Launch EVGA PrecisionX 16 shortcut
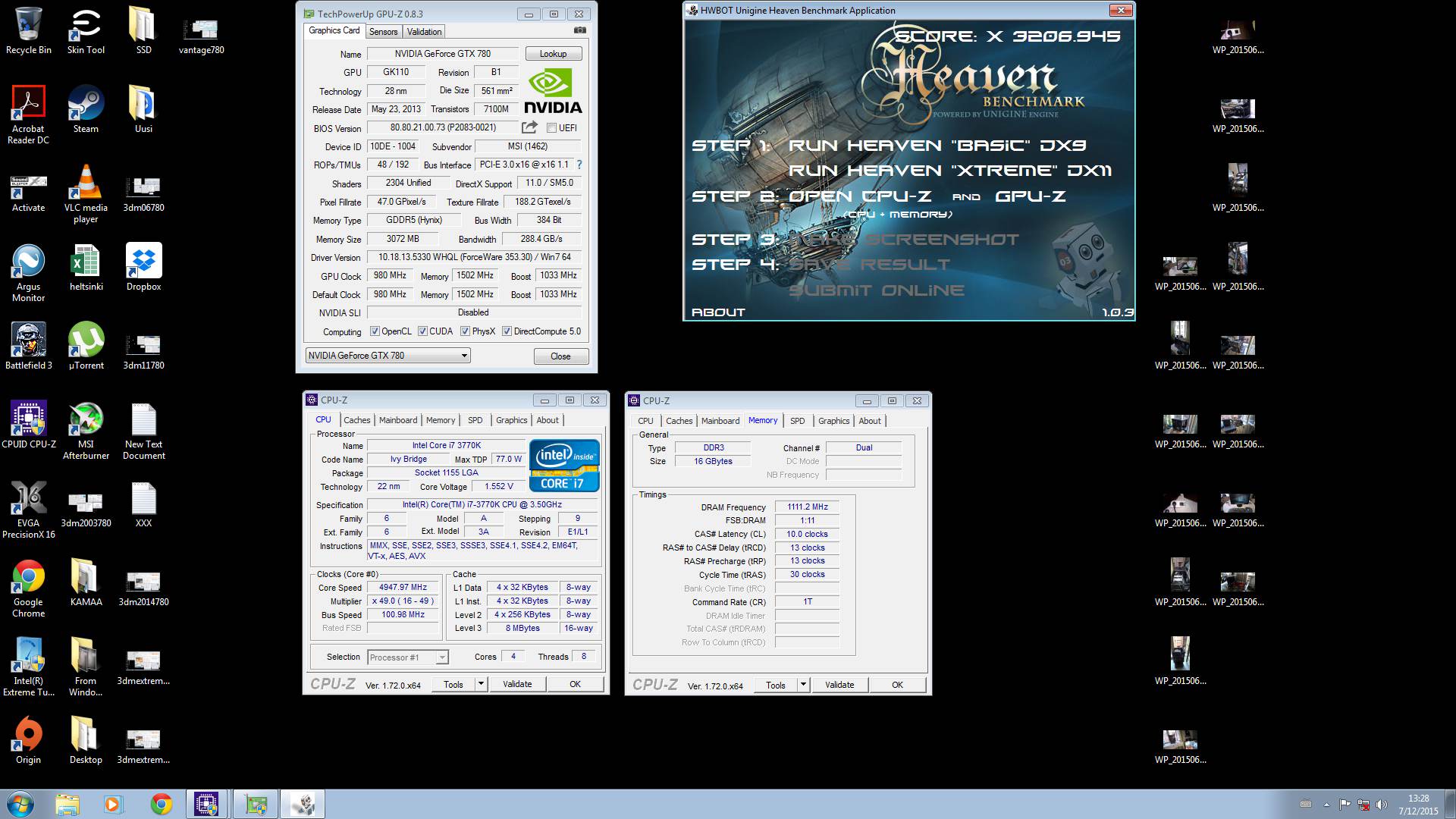 29,509
